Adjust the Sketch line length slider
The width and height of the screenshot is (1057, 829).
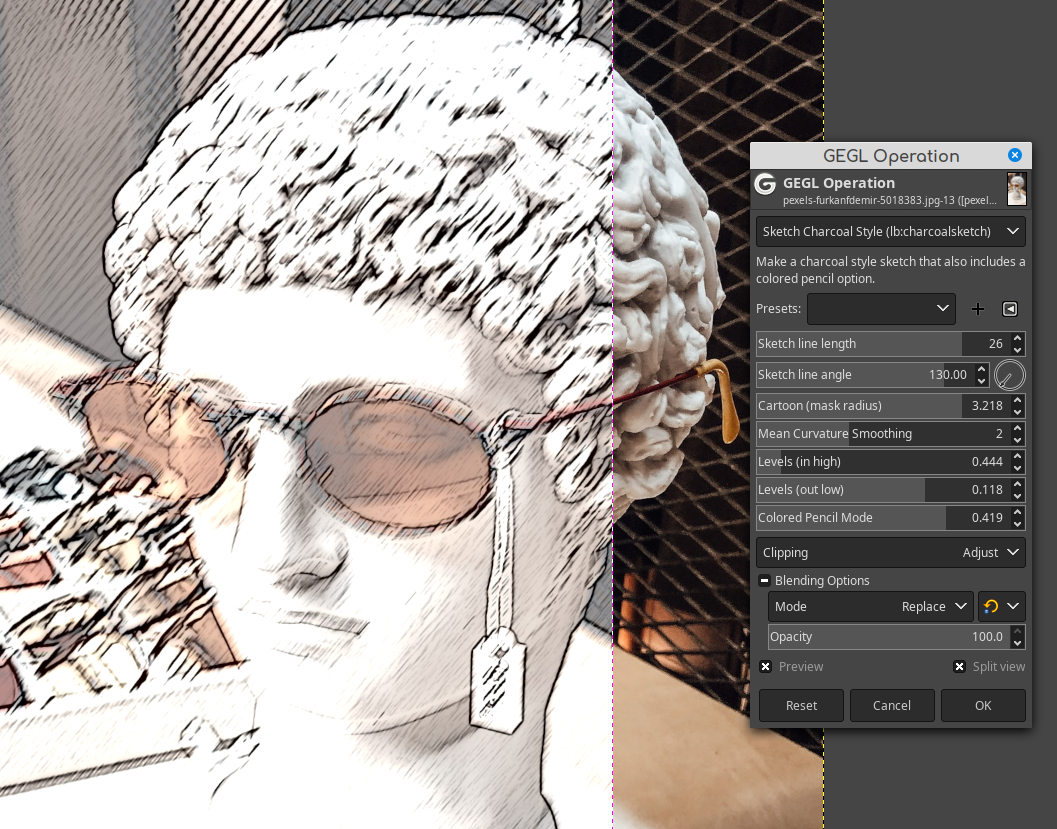tap(882, 344)
